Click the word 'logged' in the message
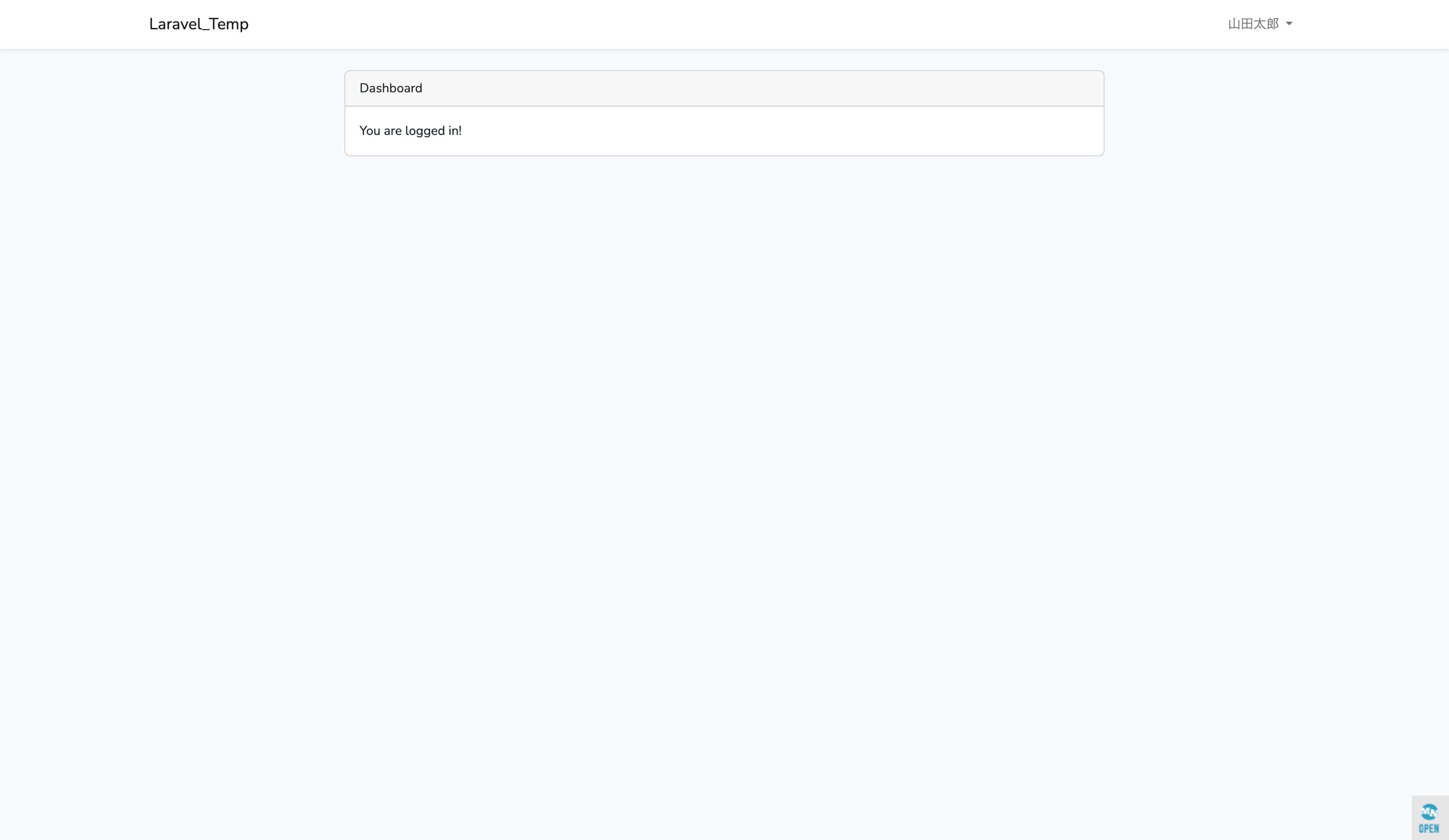The width and height of the screenshot is (1449, 840). pos(424,131)
